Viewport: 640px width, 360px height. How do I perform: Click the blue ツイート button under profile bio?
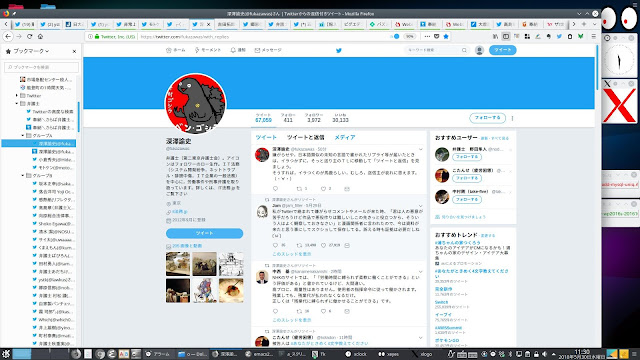tap(204, 233)
